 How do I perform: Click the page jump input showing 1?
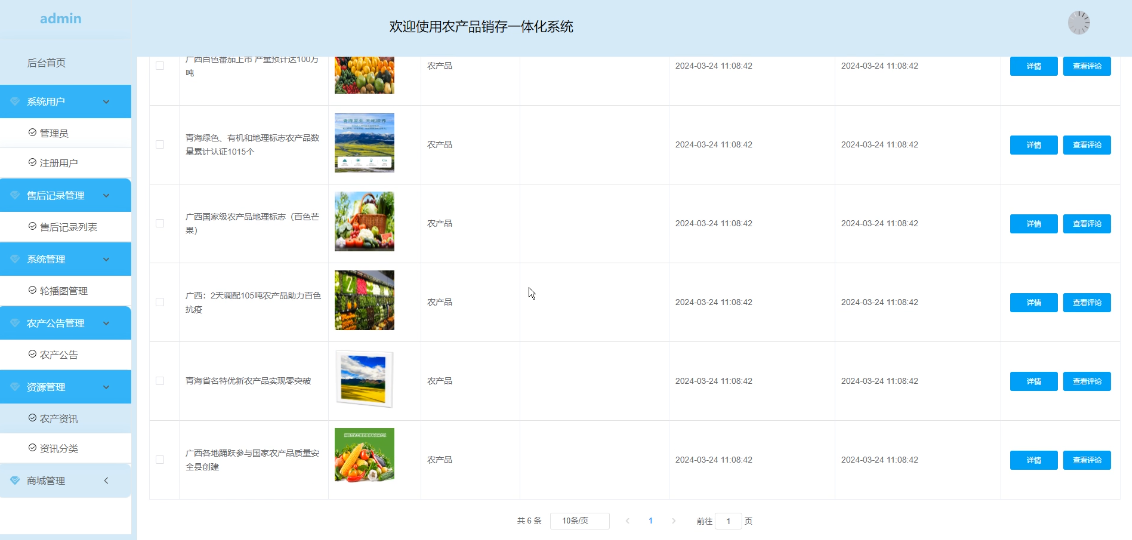pyautogui.click(x=728, y=521)
